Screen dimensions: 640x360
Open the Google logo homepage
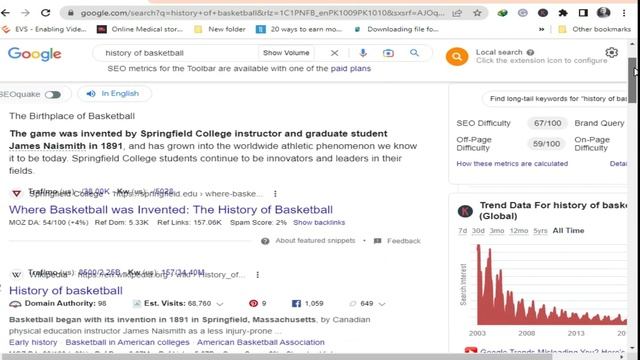coord(35,54)
